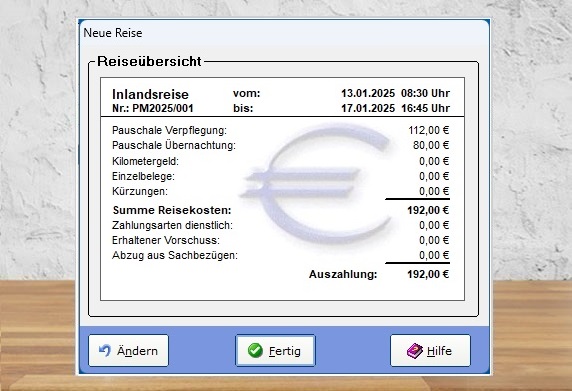Confirm the trip with the Fertig button
Viewport: 572px width, 391px height.
click(x=275, y=351)
